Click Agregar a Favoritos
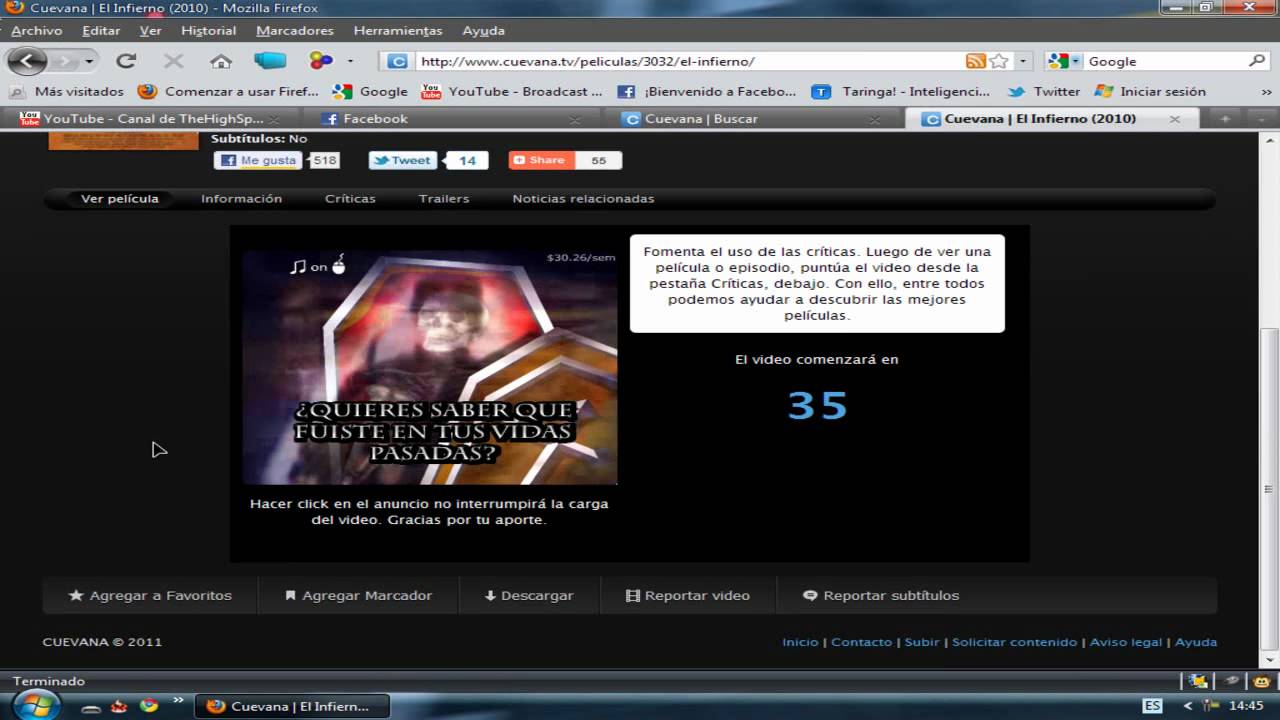Screen dimensions: 1280x720 150,595
